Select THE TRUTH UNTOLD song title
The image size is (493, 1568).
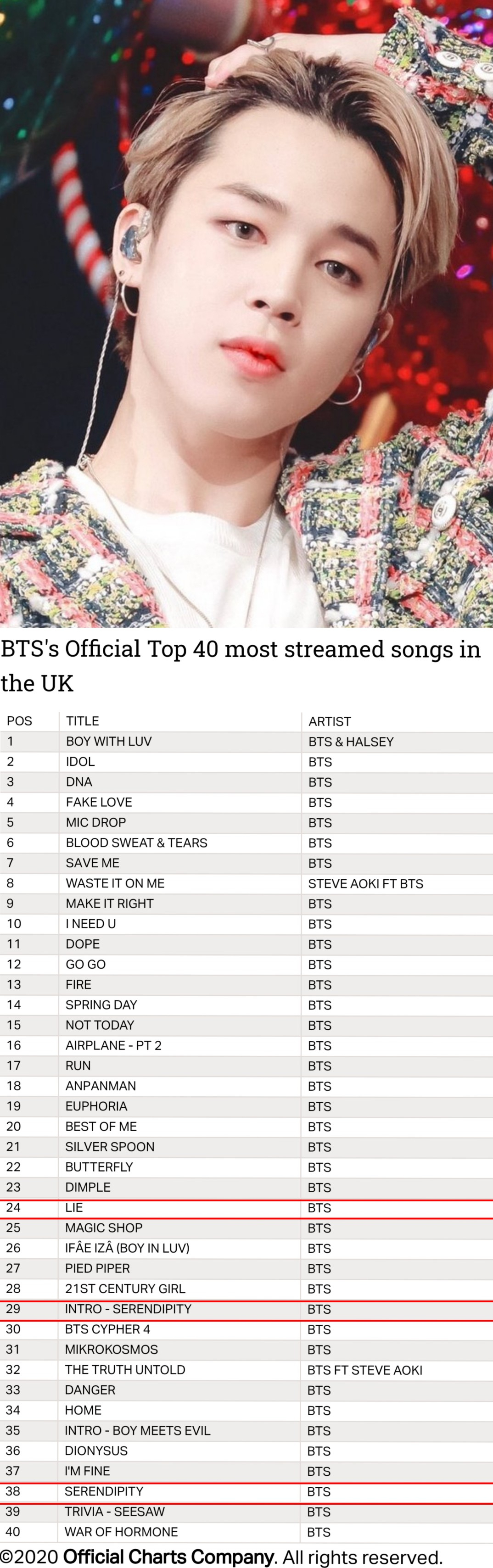(x=125, y=1370)
